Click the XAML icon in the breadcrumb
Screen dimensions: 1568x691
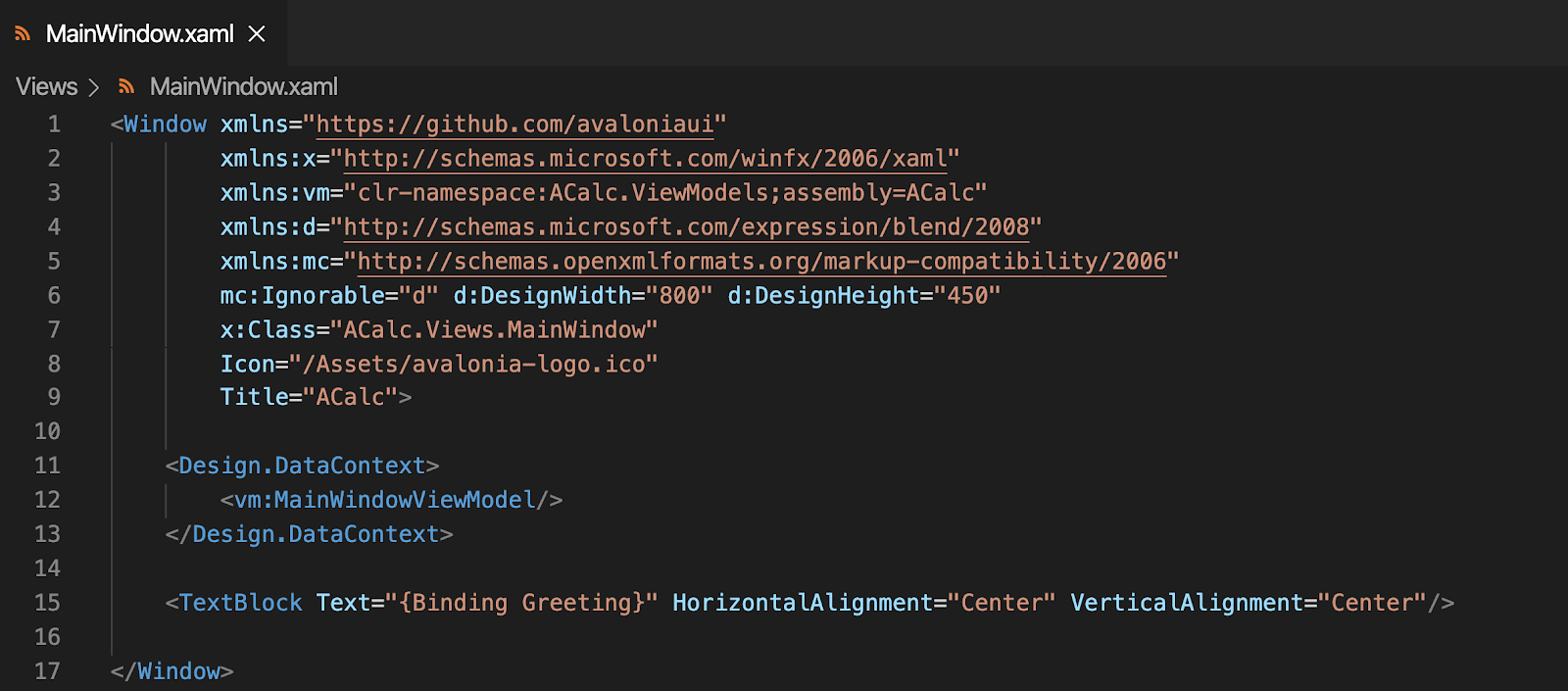coord(126,87)
